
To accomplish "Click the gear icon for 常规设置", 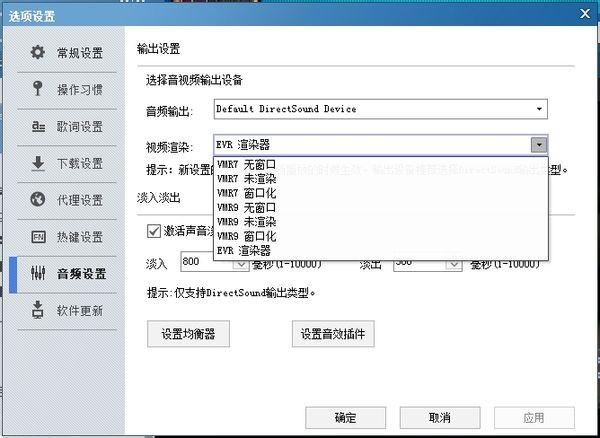I will point(38,52).
